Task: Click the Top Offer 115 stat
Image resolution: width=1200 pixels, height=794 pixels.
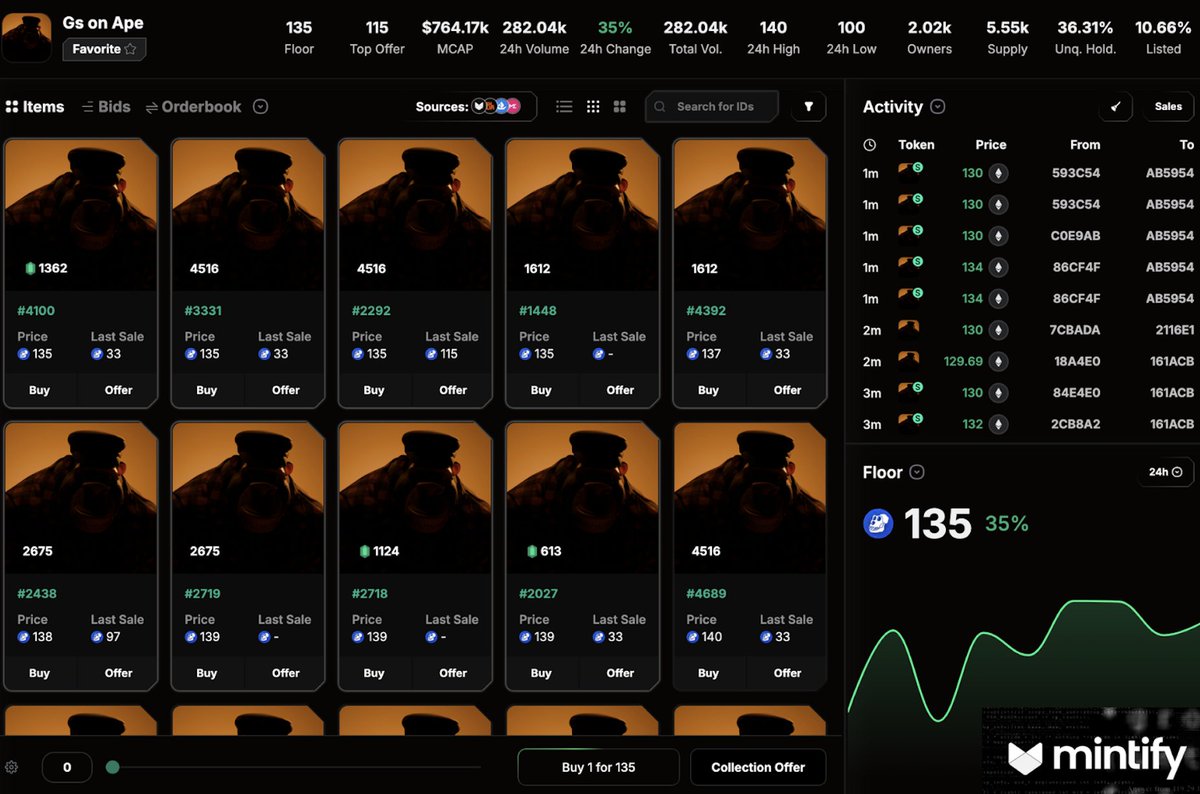Action: pyautogui.click(x=377, y=37)
